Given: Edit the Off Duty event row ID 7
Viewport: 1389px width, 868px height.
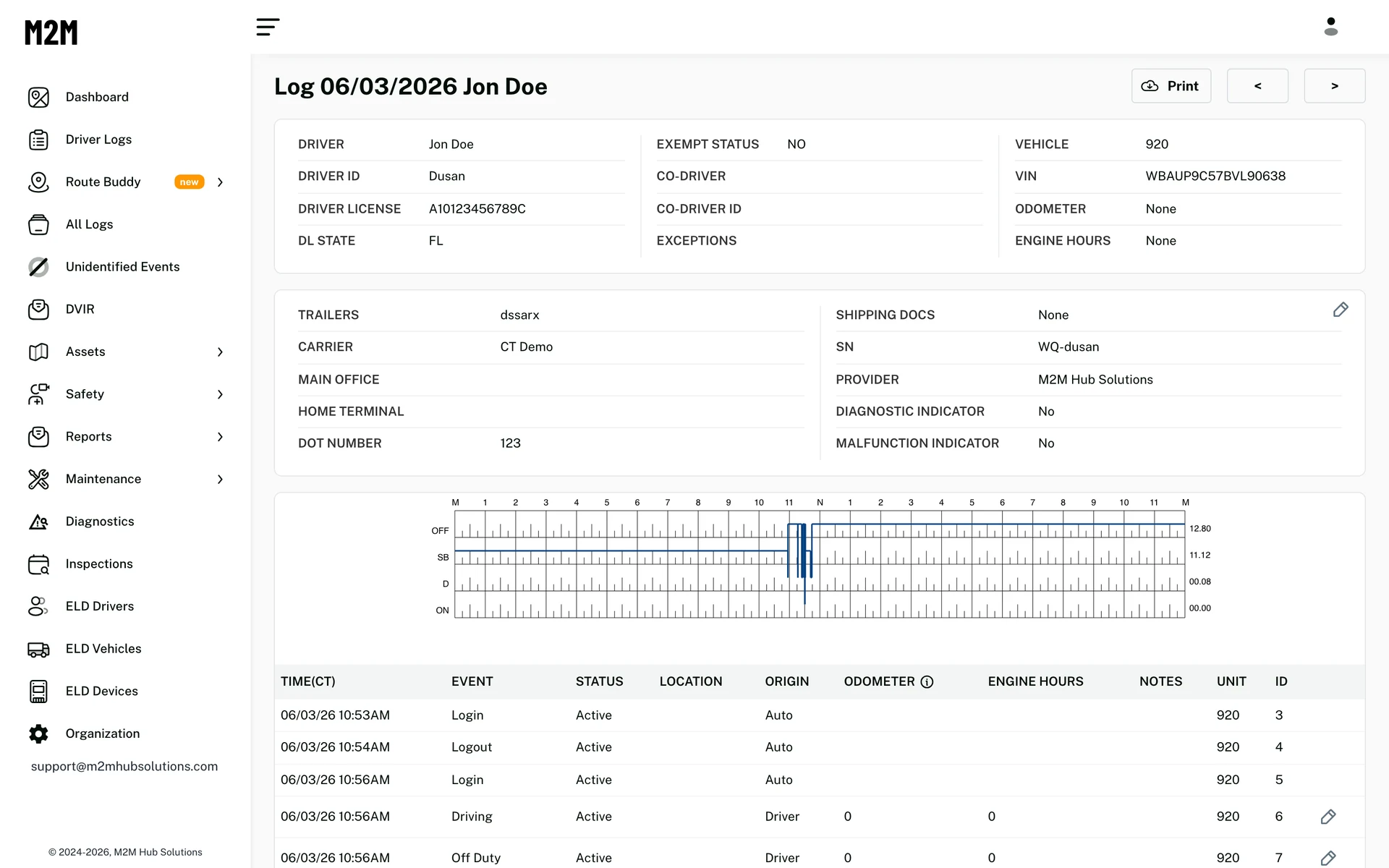Looking at the screenshot, I should point(1328,858).
